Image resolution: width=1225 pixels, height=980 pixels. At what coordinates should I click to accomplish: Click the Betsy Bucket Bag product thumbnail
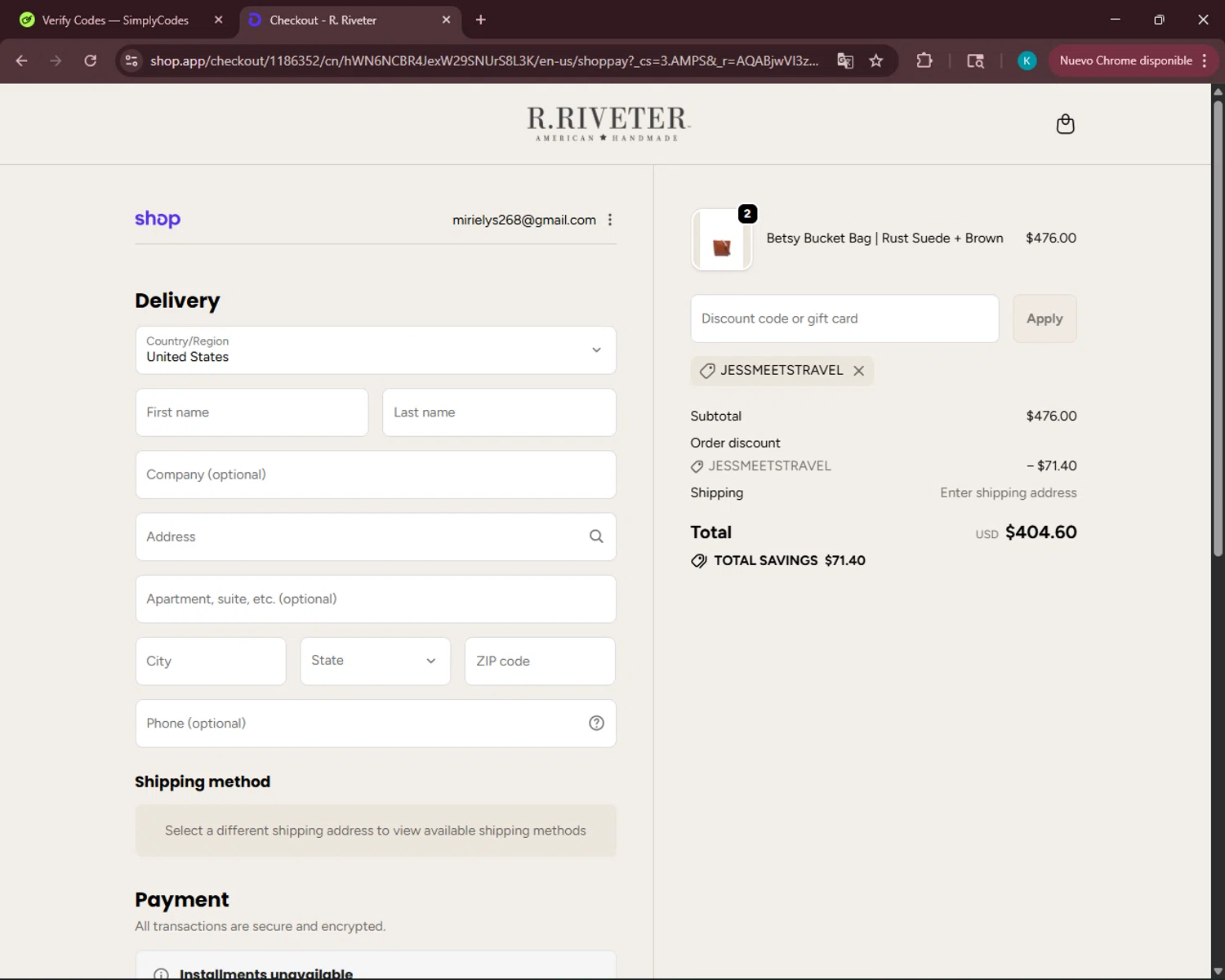pos(722,239)
